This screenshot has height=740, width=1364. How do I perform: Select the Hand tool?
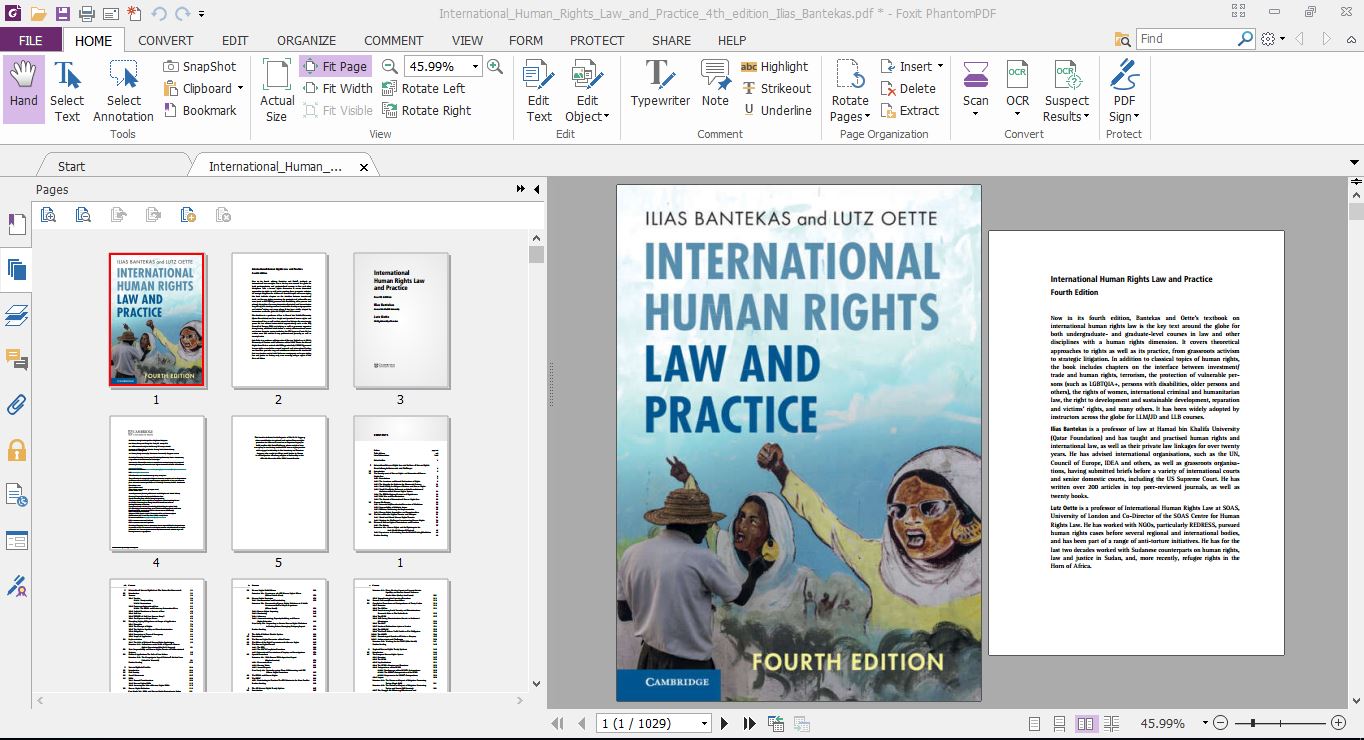[x=23, y=90]
